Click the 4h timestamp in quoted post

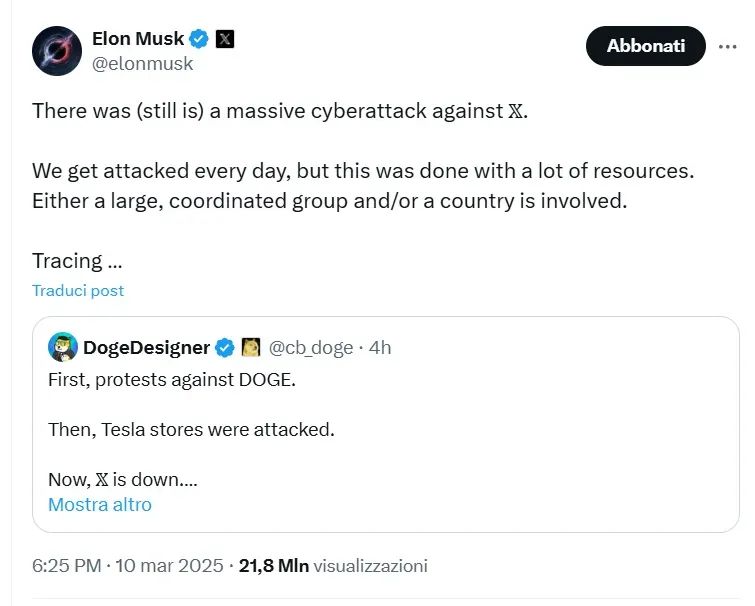tap(381, 348)
